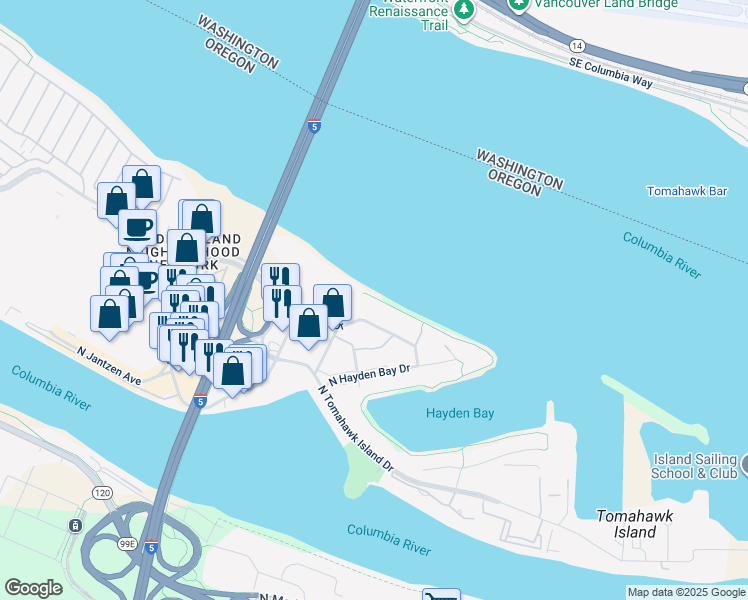Click the restaurant marker east of I-5
The width and height of the screenshot is (748, 600).
click(x=282, y=304)
